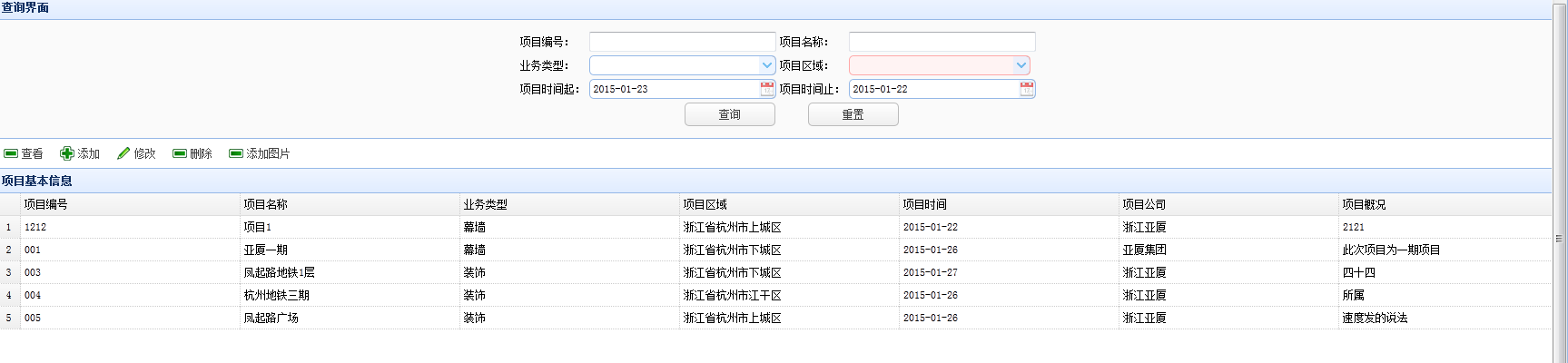The image size is (1568, 363).
Task: Select the 杭州地铁三期 cell
Action: [x=350, y=295]
